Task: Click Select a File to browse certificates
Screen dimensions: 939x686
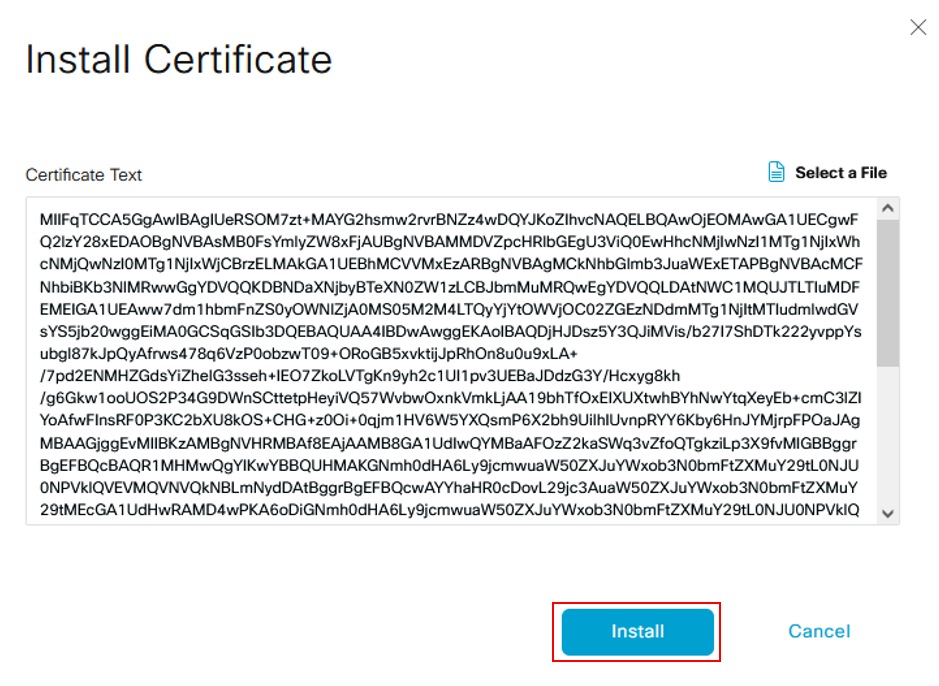Action: point(840,171)
